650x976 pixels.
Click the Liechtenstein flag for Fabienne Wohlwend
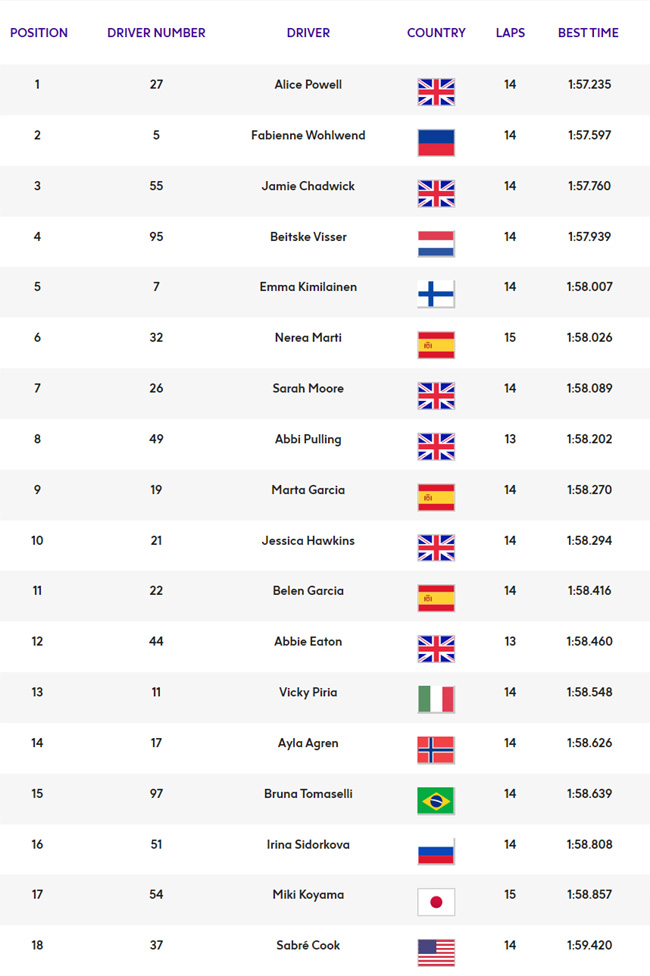click(x=436, y=143)
